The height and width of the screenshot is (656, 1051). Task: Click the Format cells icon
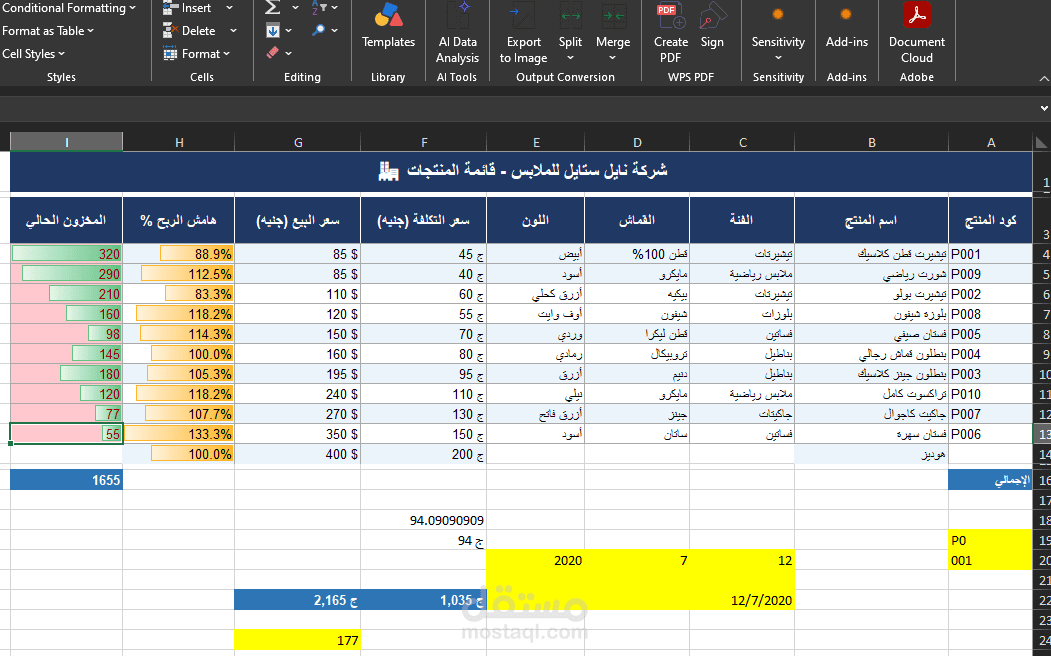pyautogui.click(x=170, y=54)
